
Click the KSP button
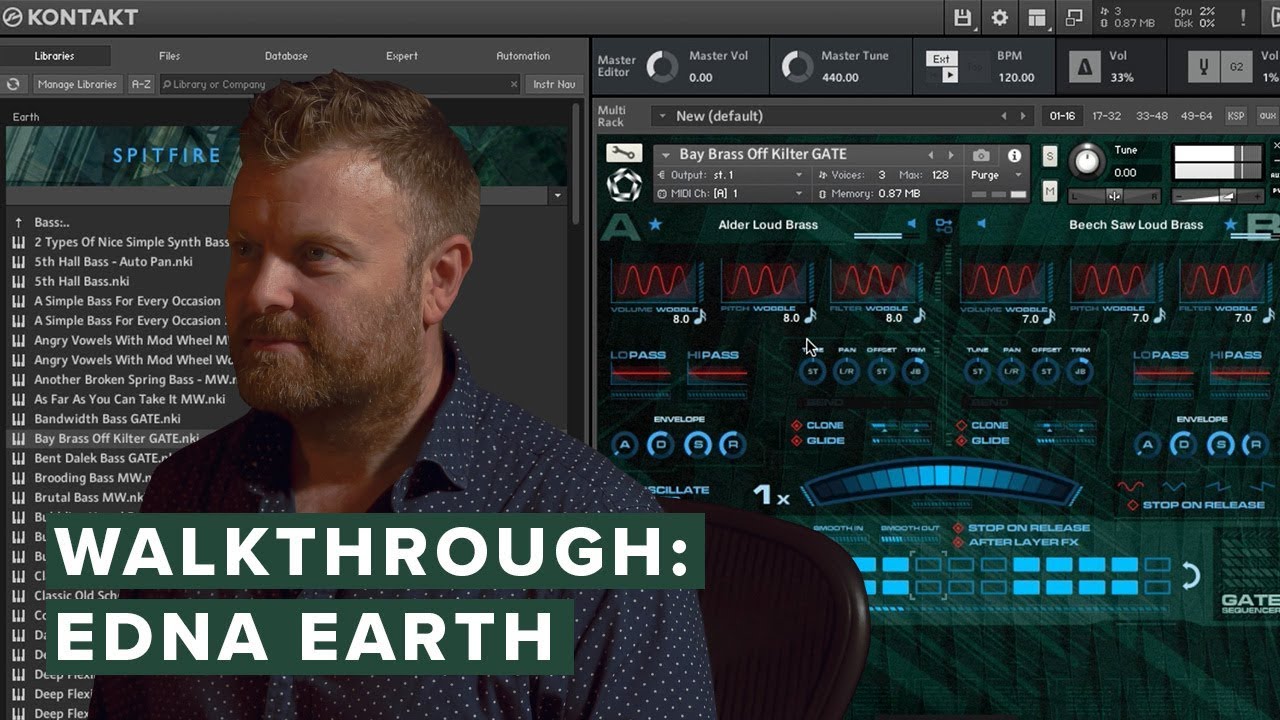click(x=1236, y=116)
